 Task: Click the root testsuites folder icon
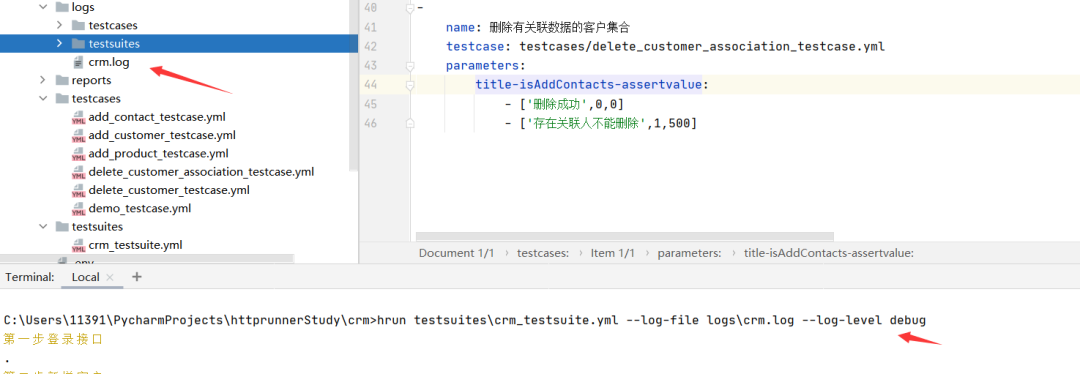tap(61, 227)
